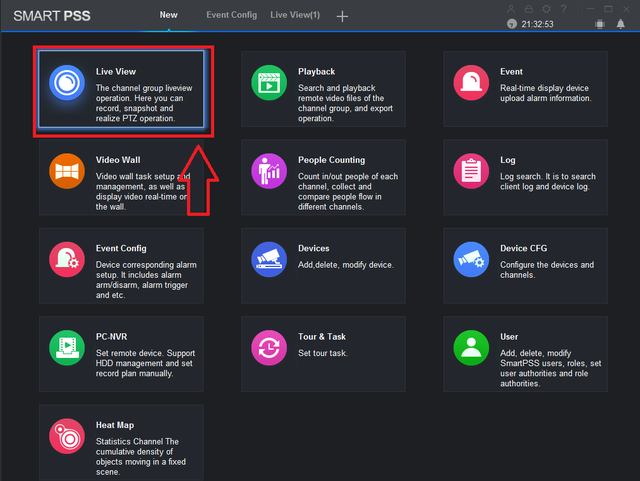Open the red Event alarm icon
Screen dimensions: 640x481
tap(471, 82)
